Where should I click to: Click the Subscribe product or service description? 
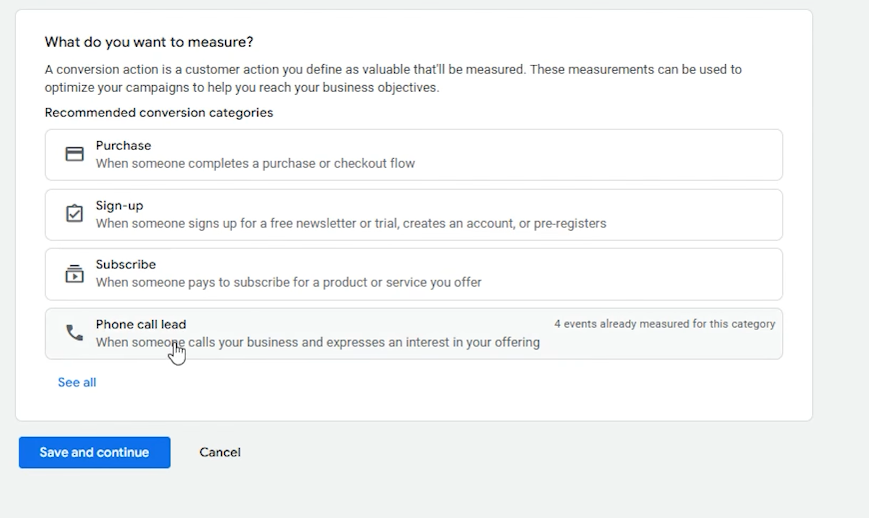(x=288, y=282)
